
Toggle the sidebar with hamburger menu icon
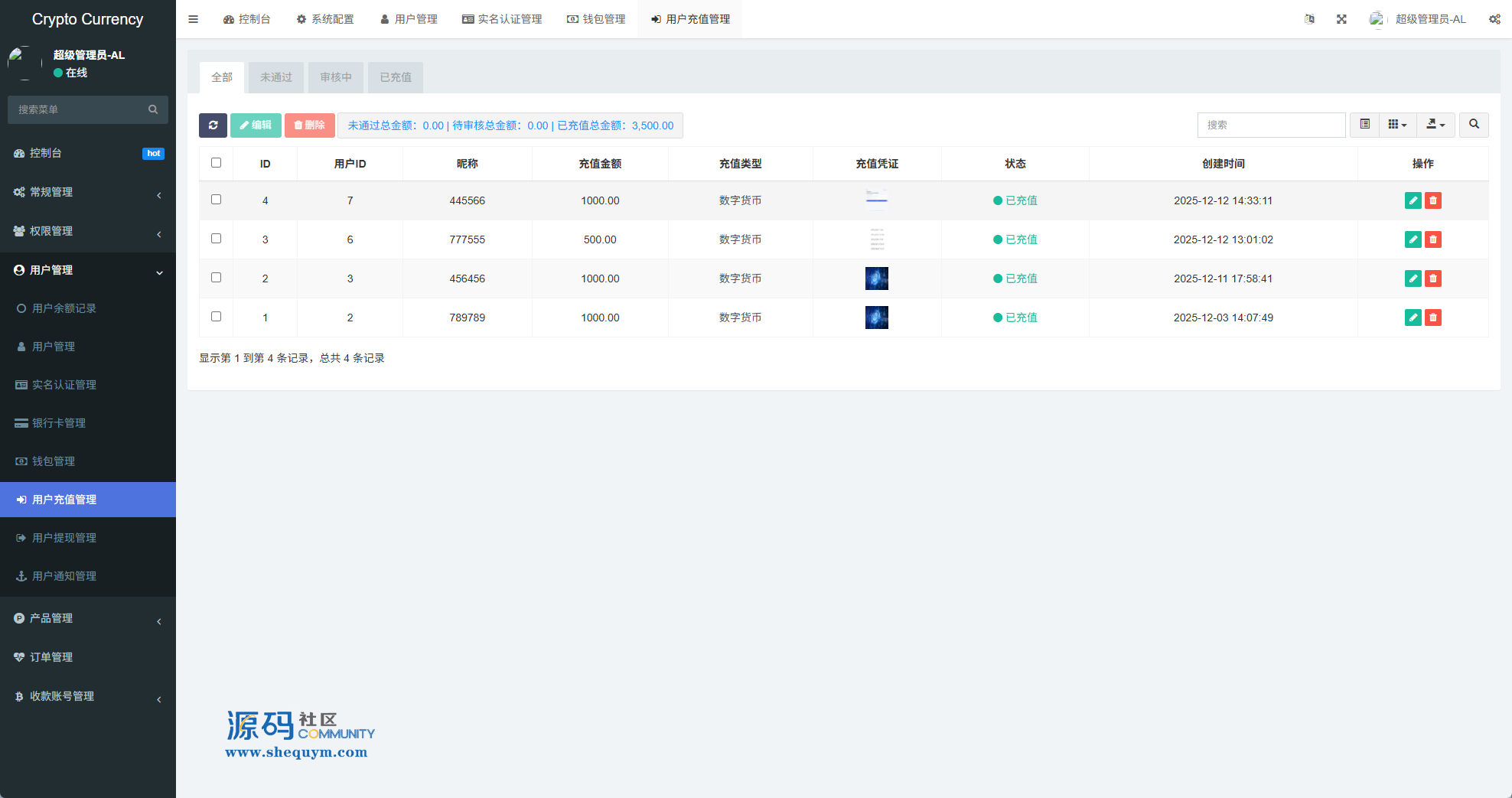(194, 19)
